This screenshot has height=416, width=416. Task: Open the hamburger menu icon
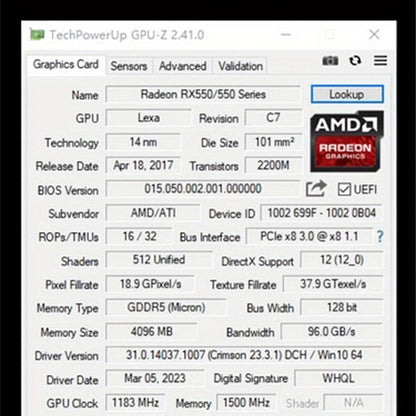tap(380, 61)
